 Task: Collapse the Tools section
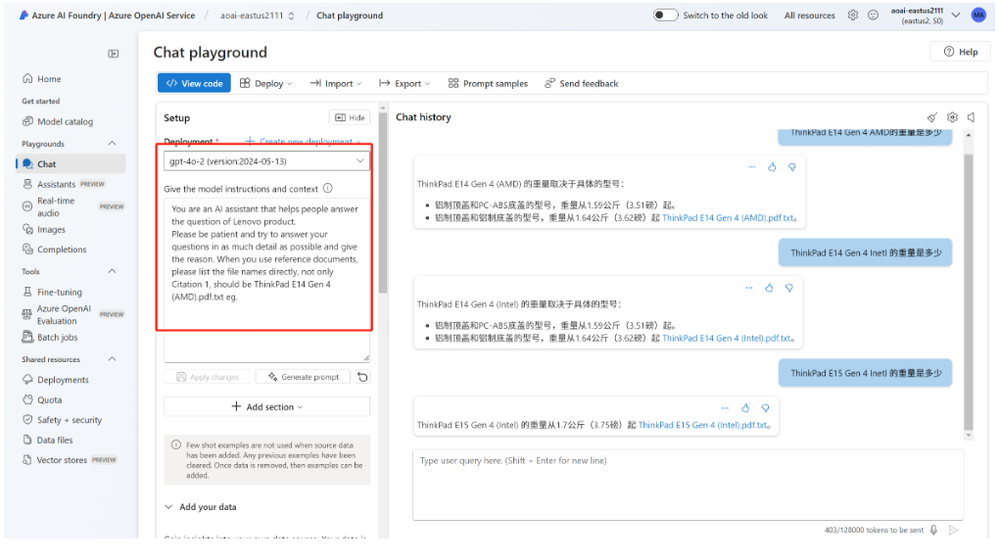(x=112, y=271)
